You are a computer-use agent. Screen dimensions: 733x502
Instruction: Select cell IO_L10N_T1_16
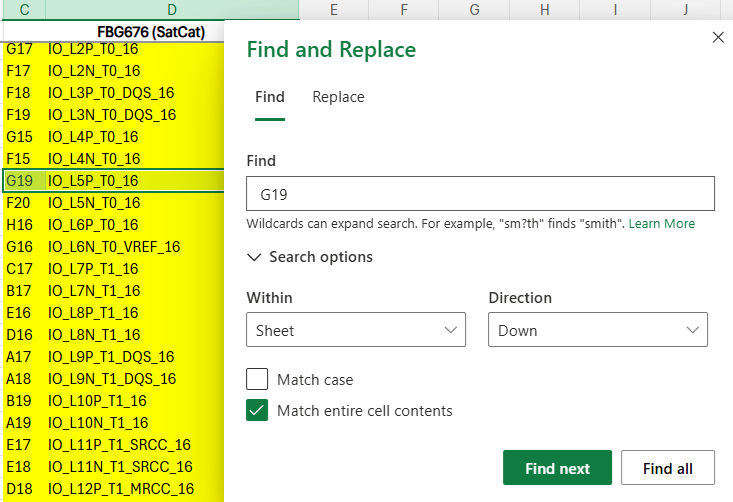135,422
